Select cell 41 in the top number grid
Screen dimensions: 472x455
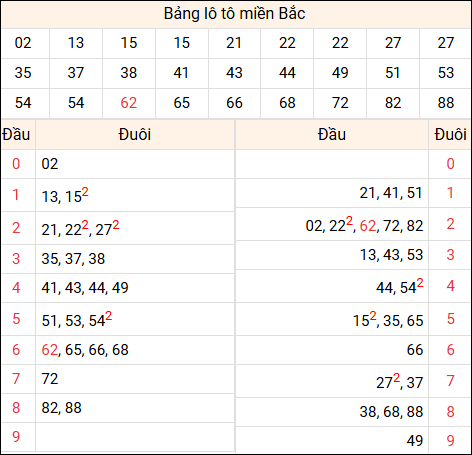point(181,73)
